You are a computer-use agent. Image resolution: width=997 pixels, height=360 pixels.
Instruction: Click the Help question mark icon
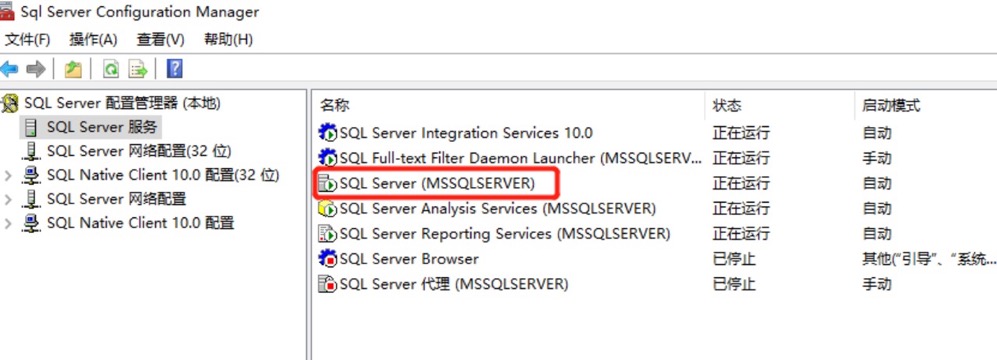[x=174, y=69]
